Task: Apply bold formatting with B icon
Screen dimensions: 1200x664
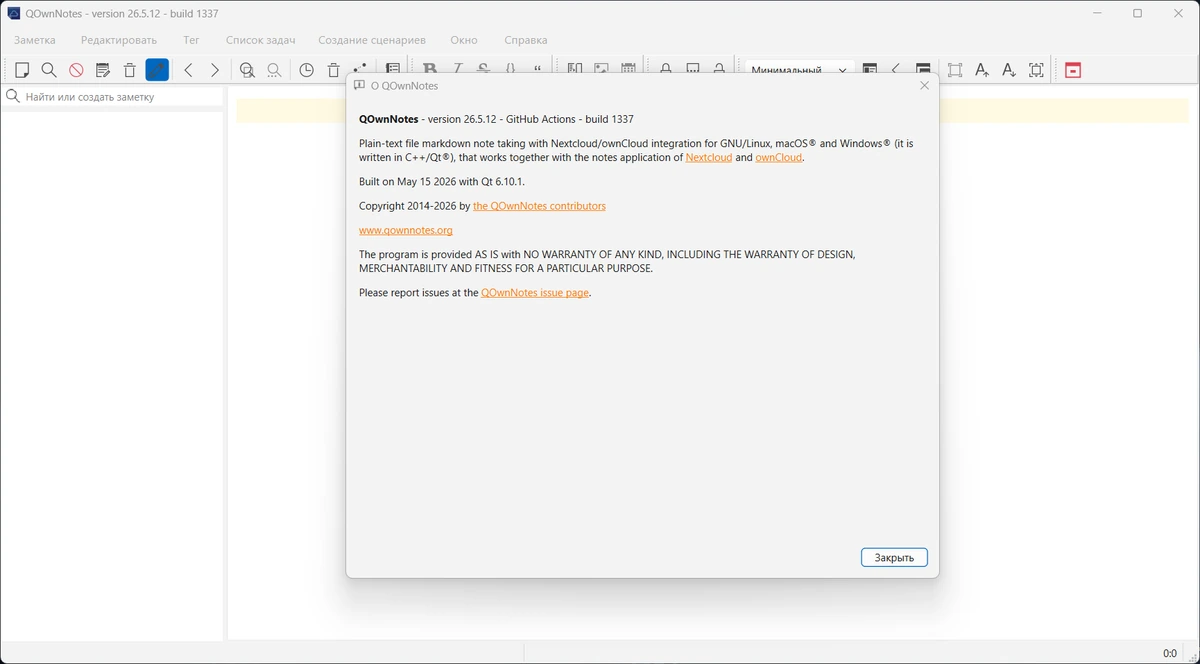Action: (x=430, y=70)
